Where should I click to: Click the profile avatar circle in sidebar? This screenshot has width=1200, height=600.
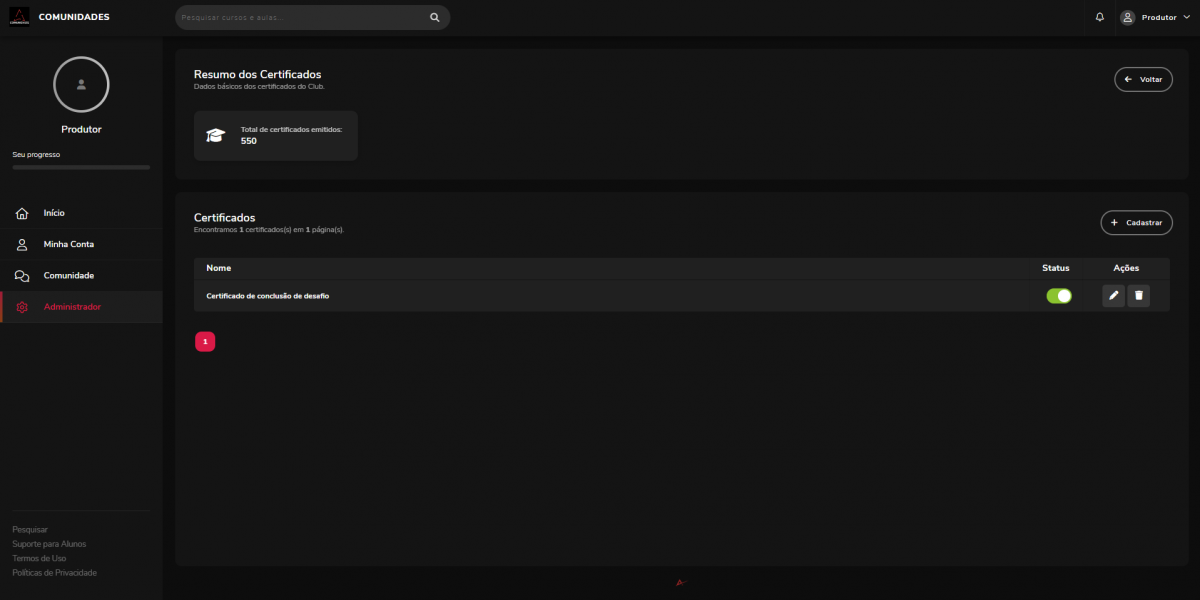pos(81,84)
